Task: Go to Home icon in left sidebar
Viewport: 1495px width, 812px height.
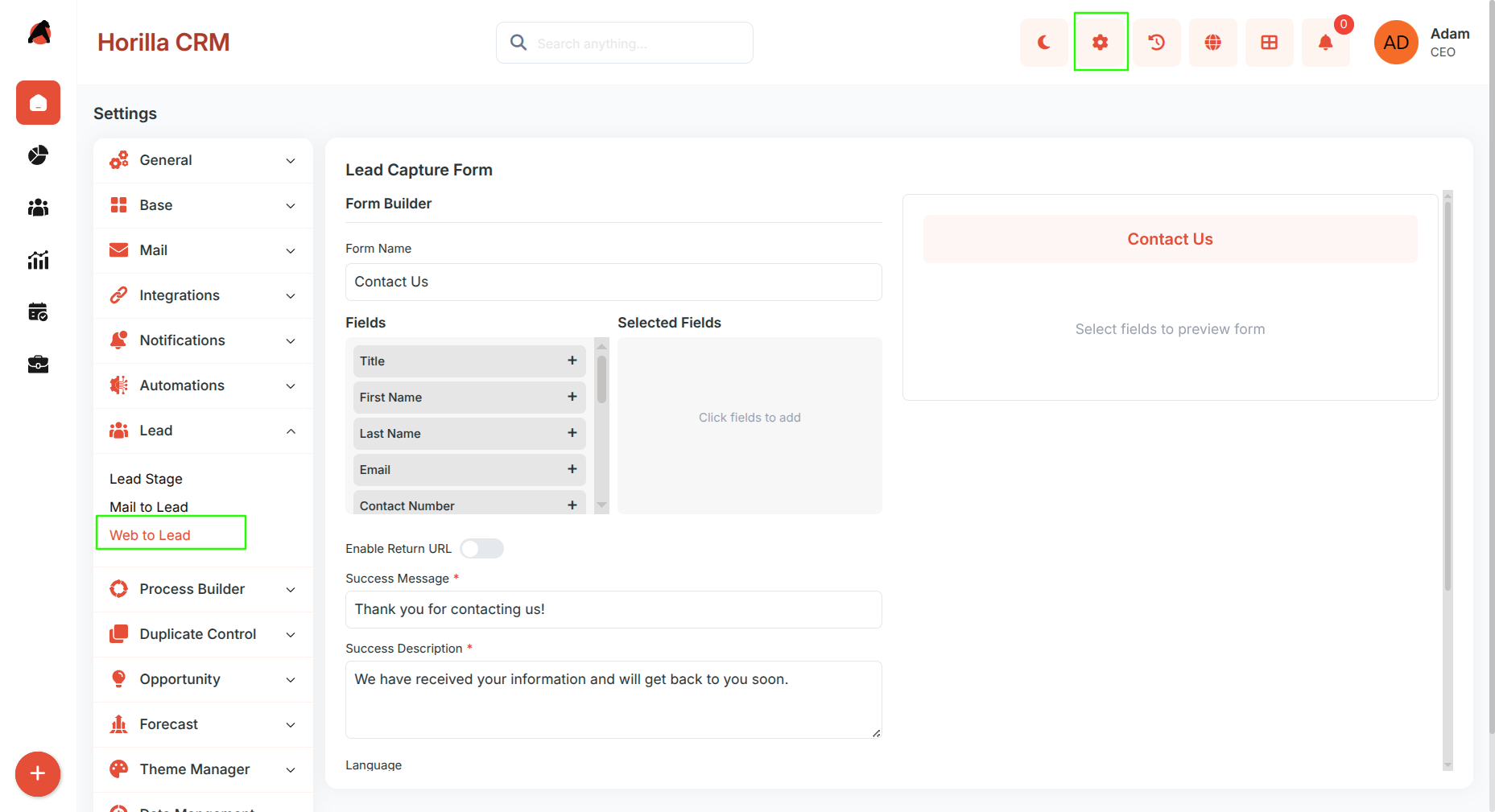Action: pyautogui.click(x=38, y=103)
